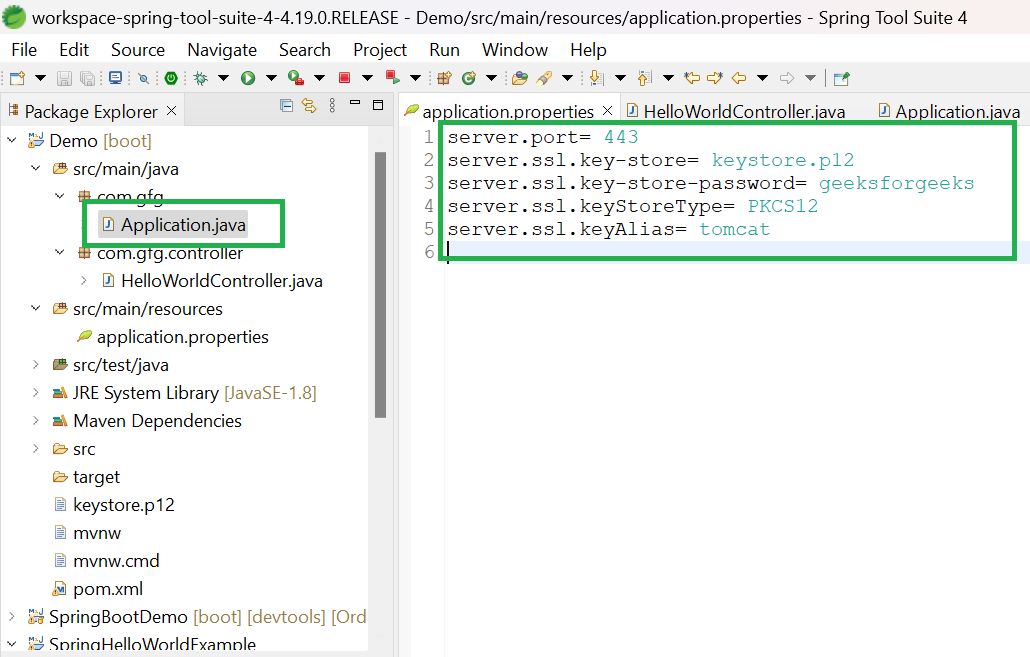Launch Debug with the bug icon
The height and width of the screenshot is (657, 1030).
201,78
